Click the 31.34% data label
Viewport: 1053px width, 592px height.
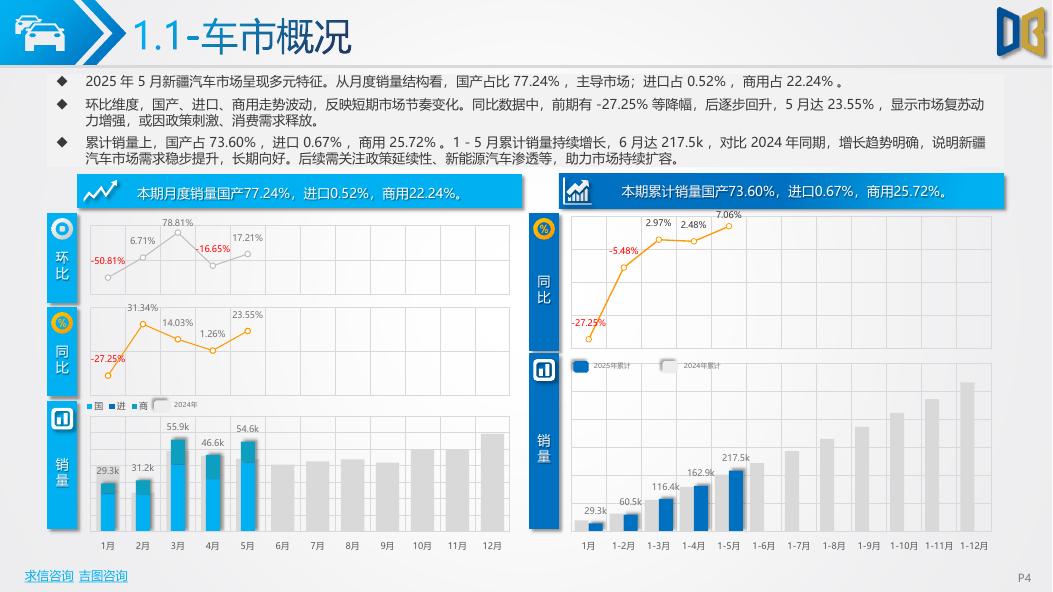[x=142, y=307]
